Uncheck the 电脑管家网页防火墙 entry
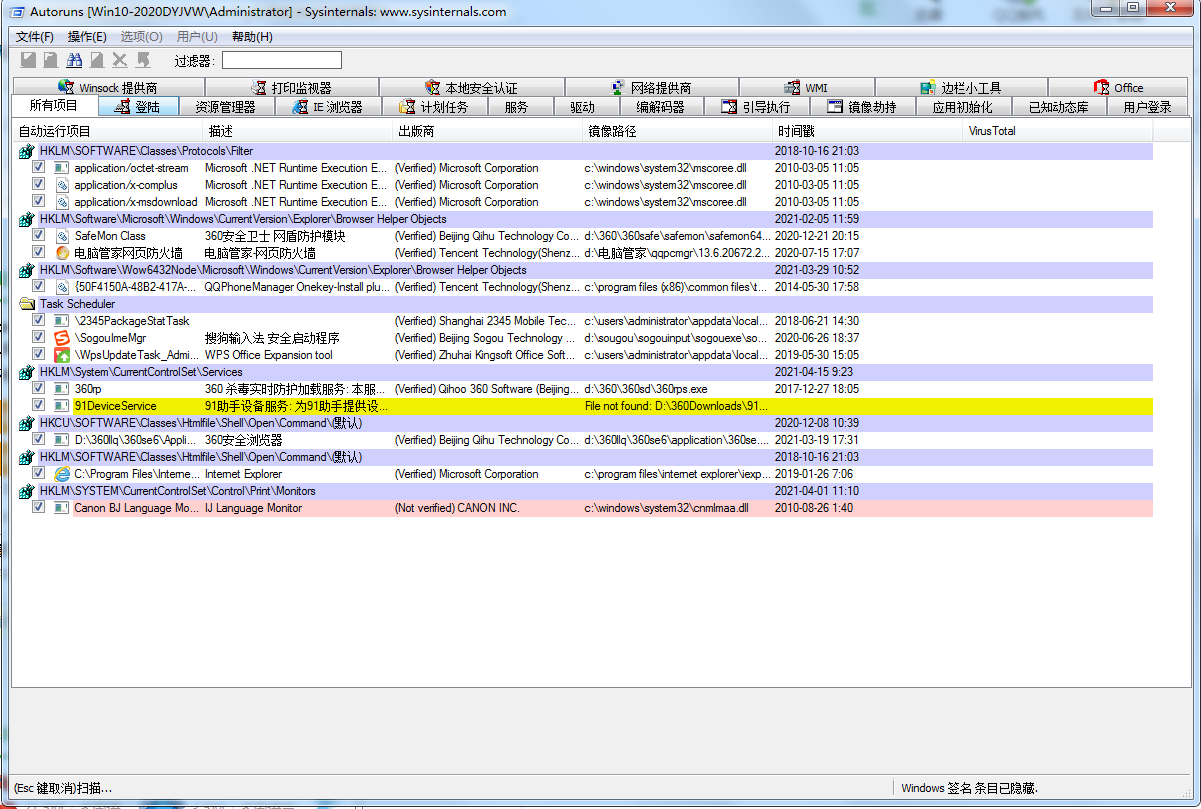 38,253
